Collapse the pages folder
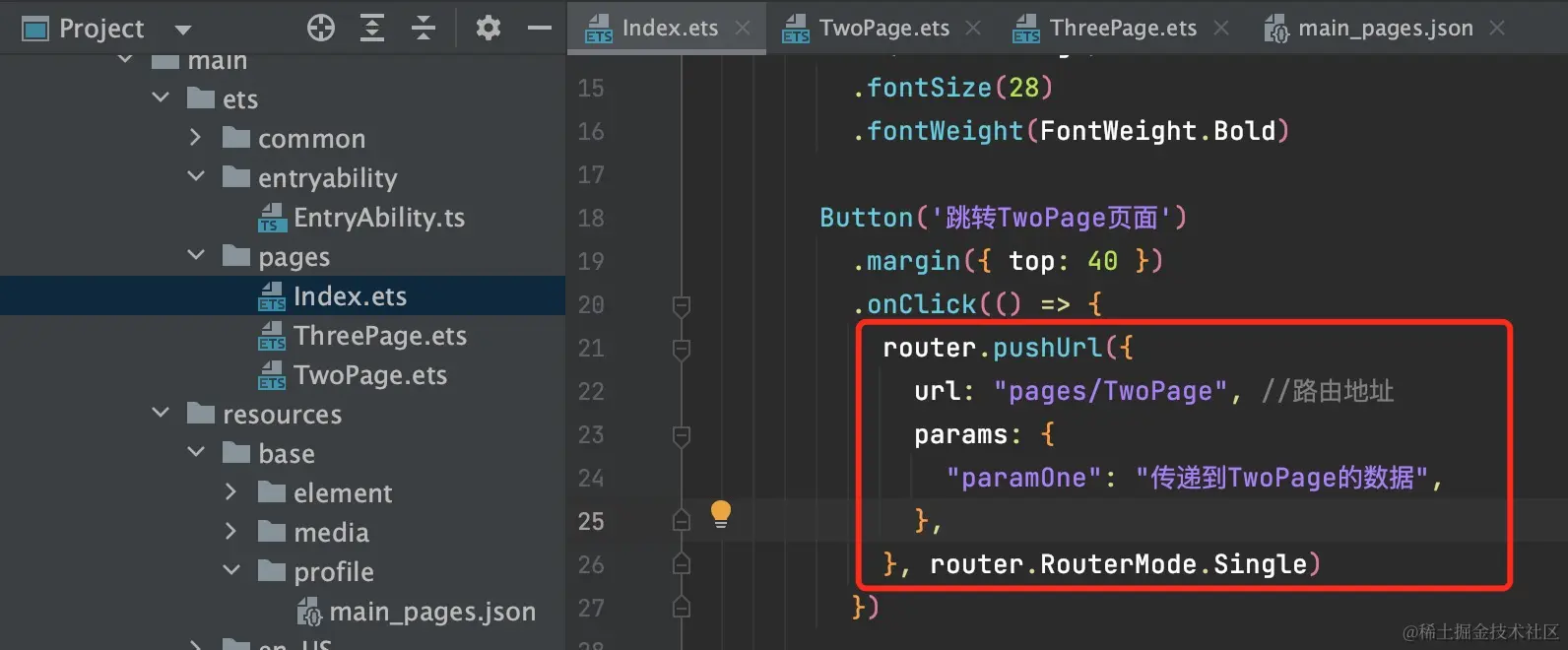 pos(196,255)
